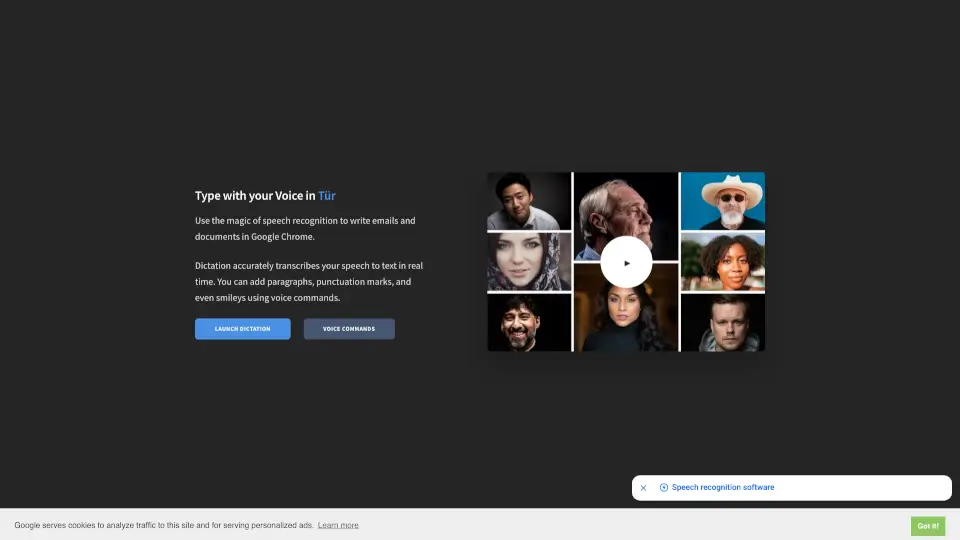Close the speech recognition ad with X
Viewport: 960px width, 540px height.
click(643, 488)
